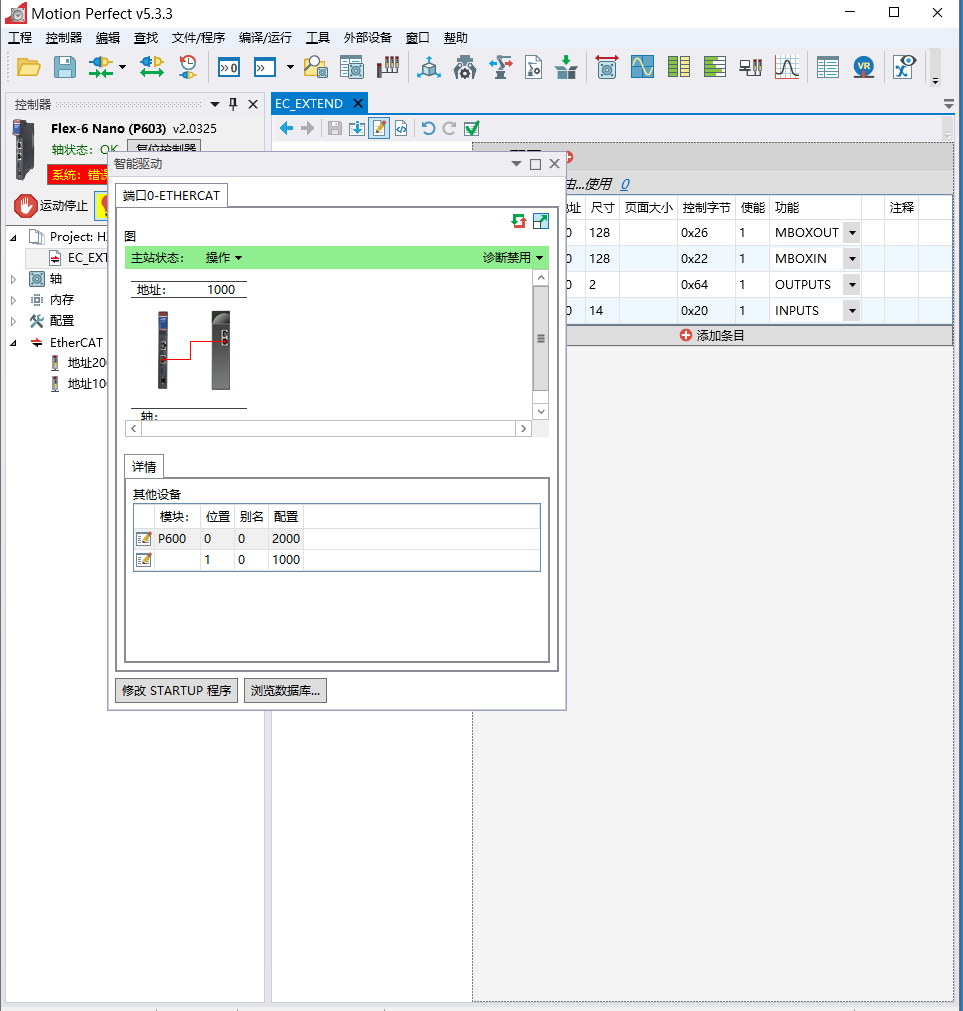963x1011 pixels.
Task: Open project folder icon in toolbar
Action: 28,67
